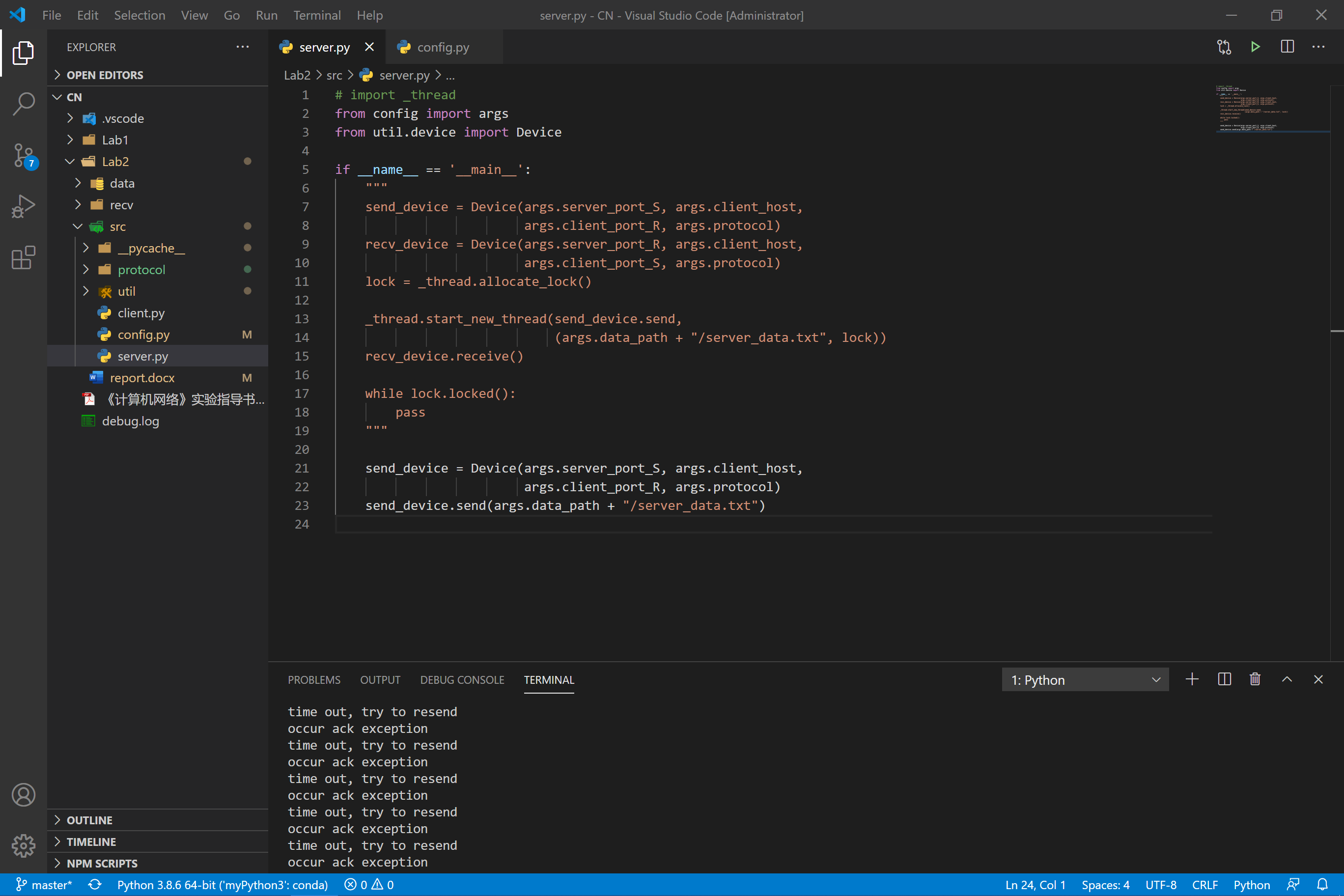The height and width of the screenshot is (896, 1344).
Task: Click the Open Changes compare icon
Action: (x=1224, y=47)
